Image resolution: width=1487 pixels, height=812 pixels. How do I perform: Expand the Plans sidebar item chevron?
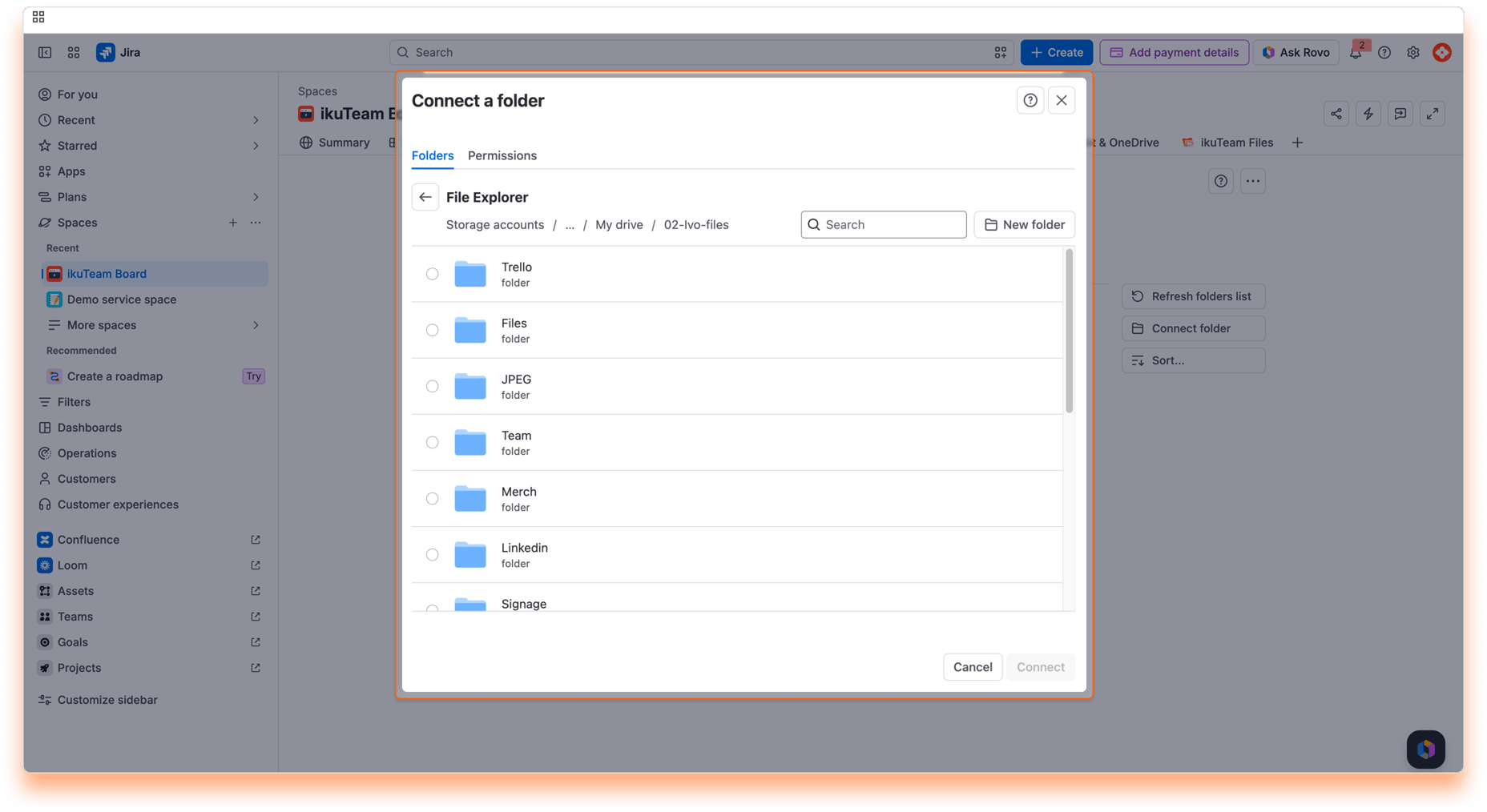click(256, 197)
